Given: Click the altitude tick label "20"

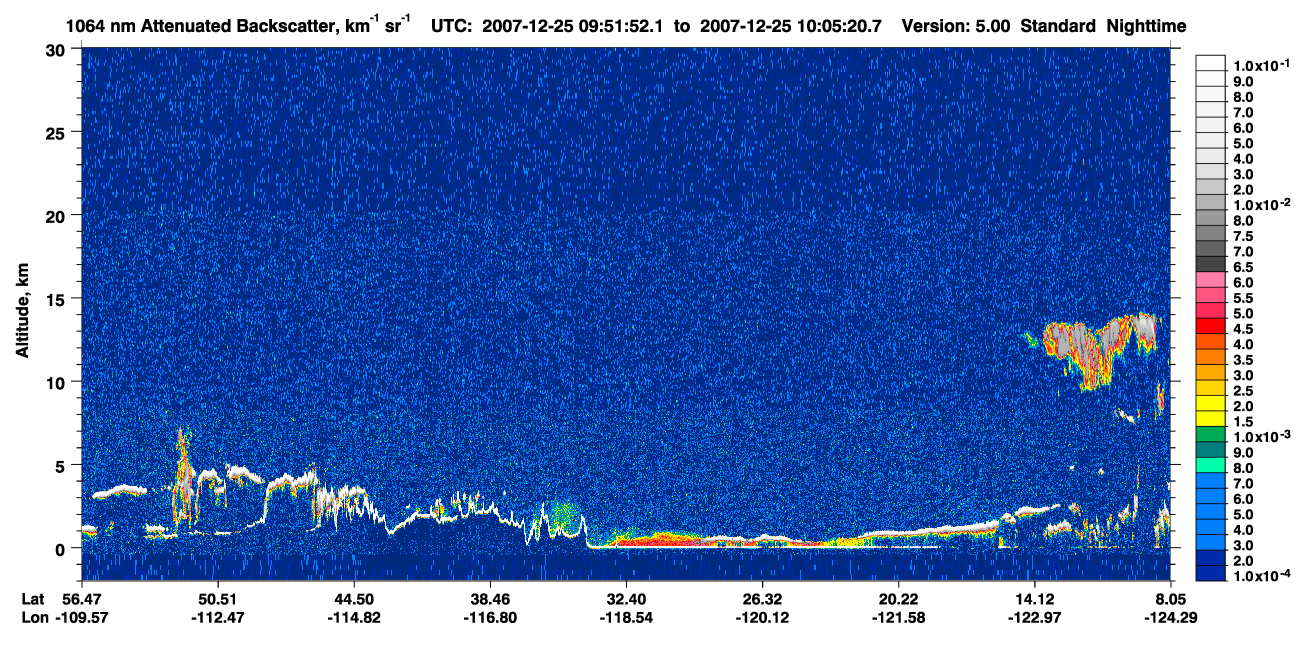Looking at the screenshot, I should coord(59,215).
